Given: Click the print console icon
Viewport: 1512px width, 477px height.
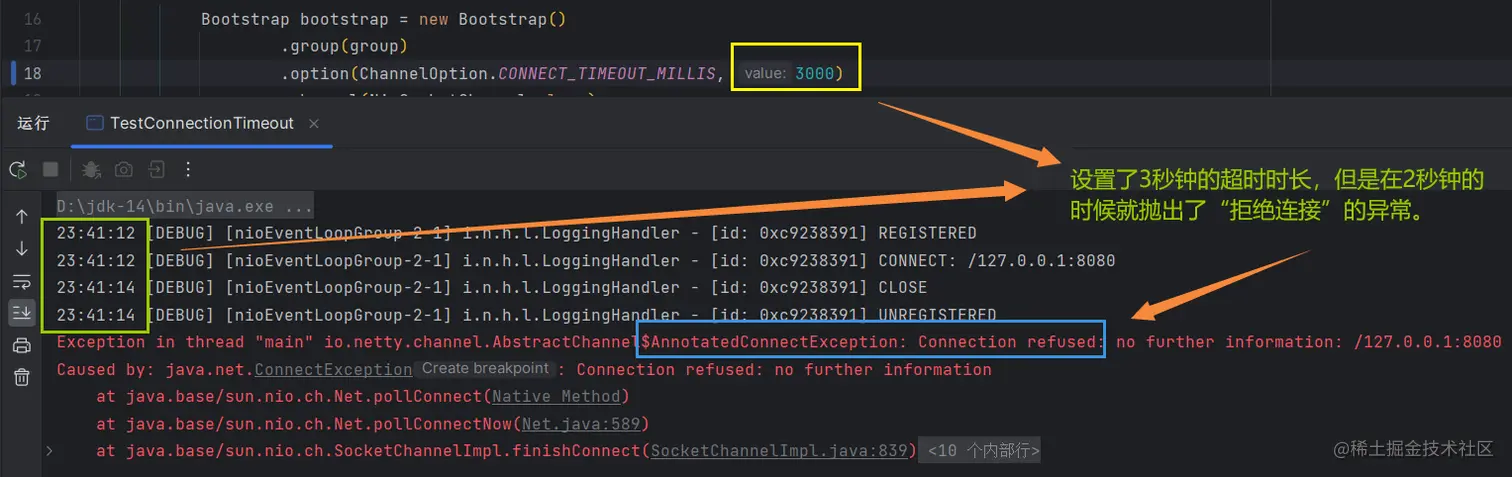Looking at the screenshot, I should (x=21, y=346).
